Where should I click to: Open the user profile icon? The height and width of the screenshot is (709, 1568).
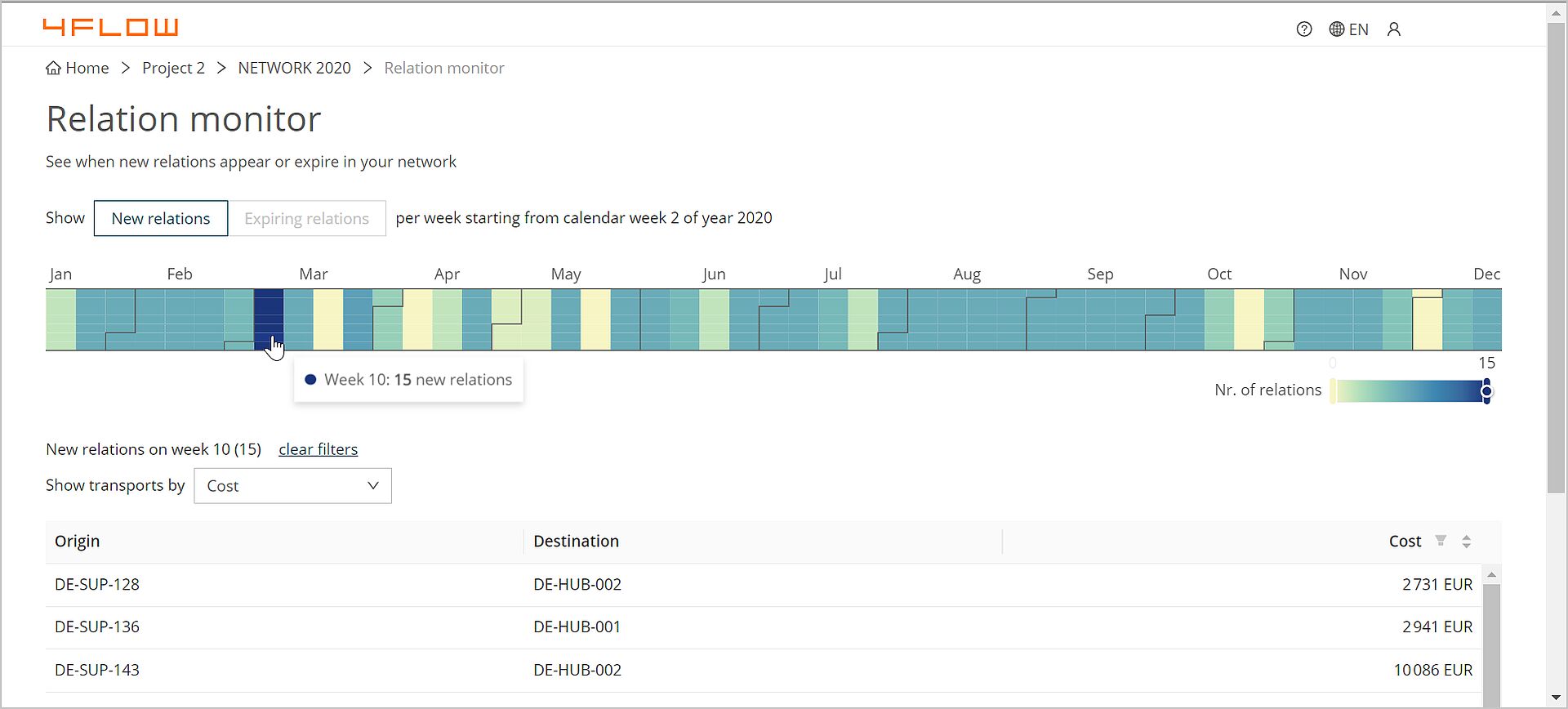[1394, 29]
